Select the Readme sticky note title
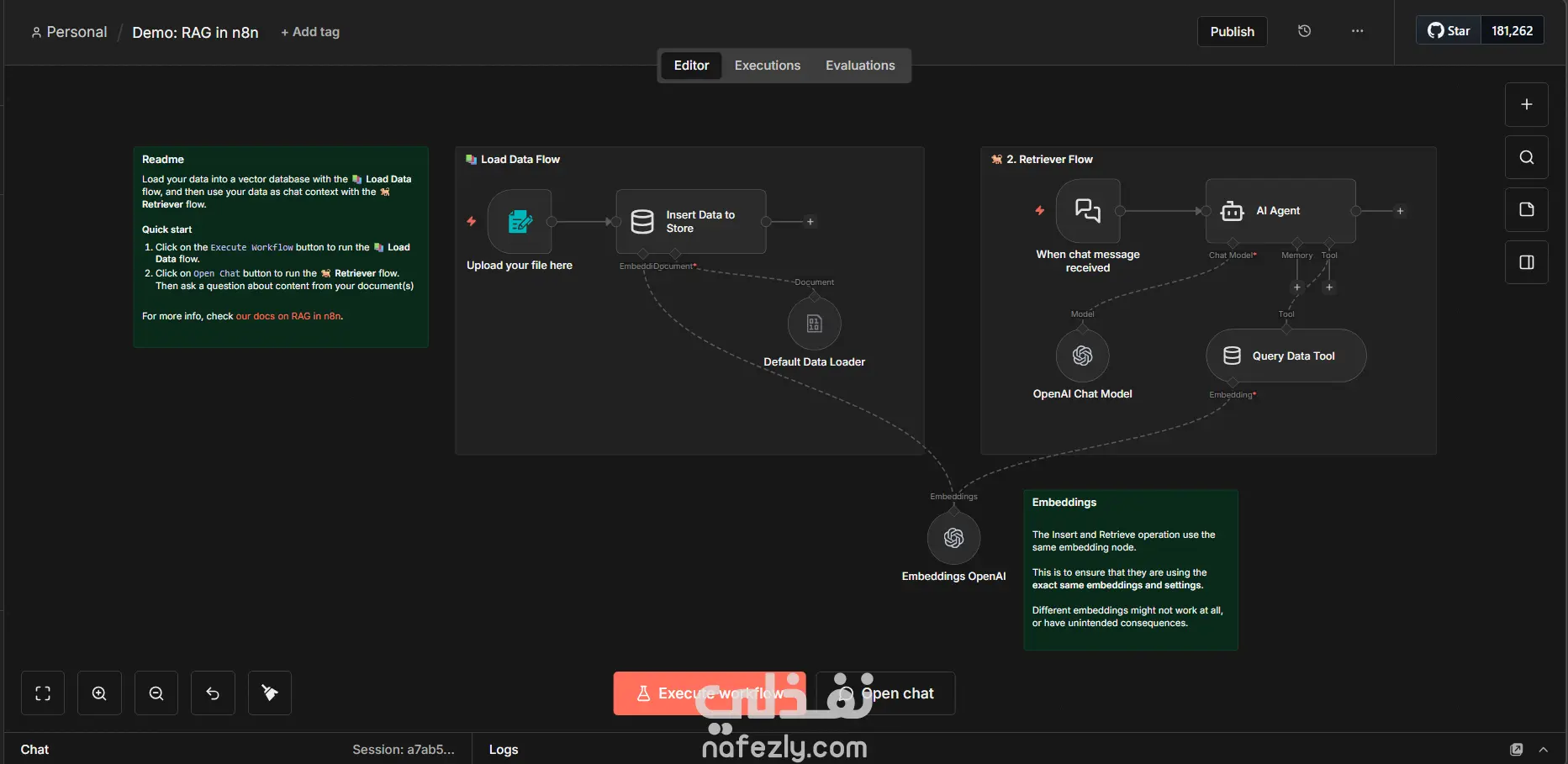 pyautogui.click(x=163, y=160)
